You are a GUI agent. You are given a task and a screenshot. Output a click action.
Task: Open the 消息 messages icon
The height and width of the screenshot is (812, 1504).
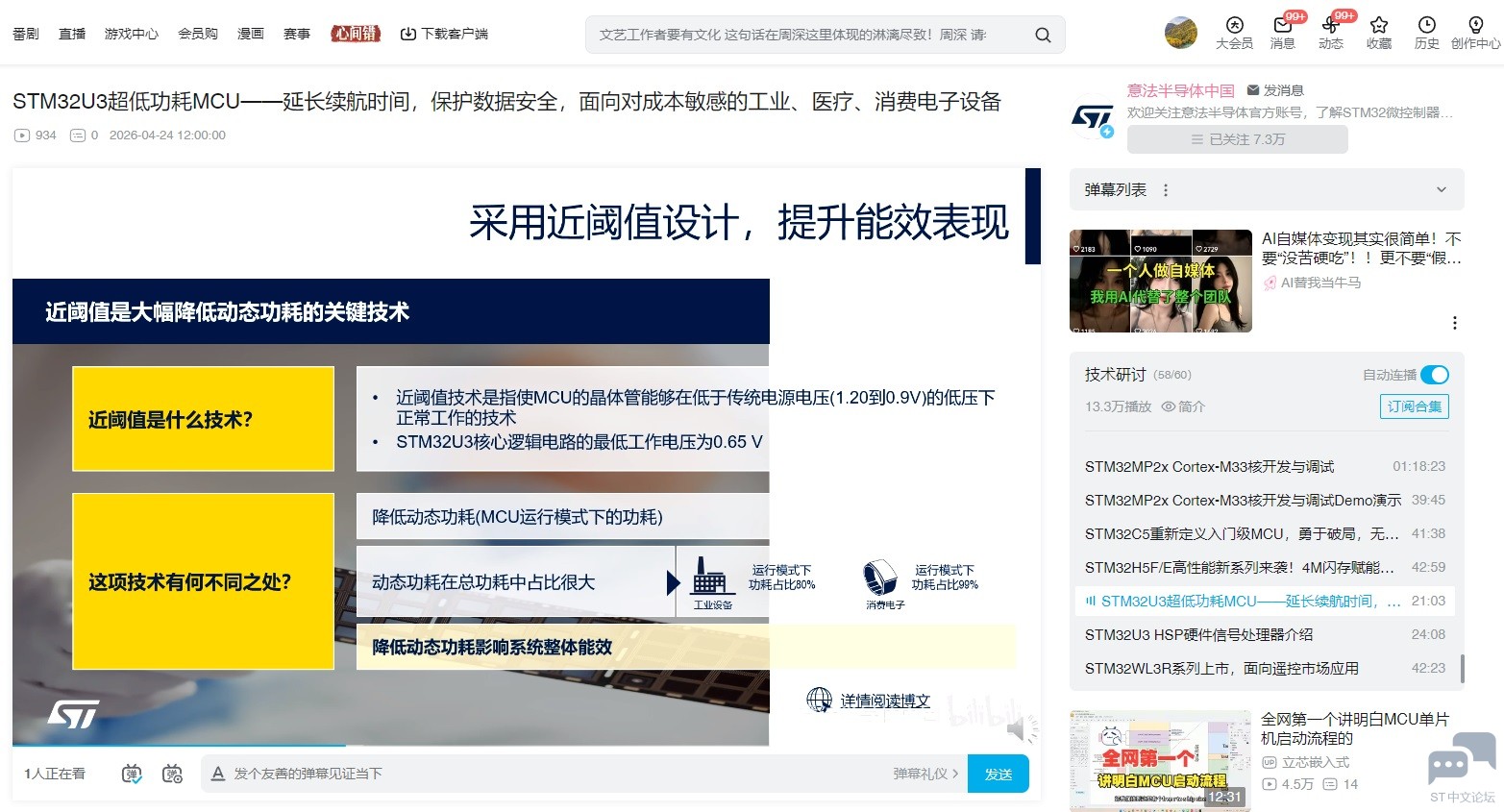pos(1282,25)
